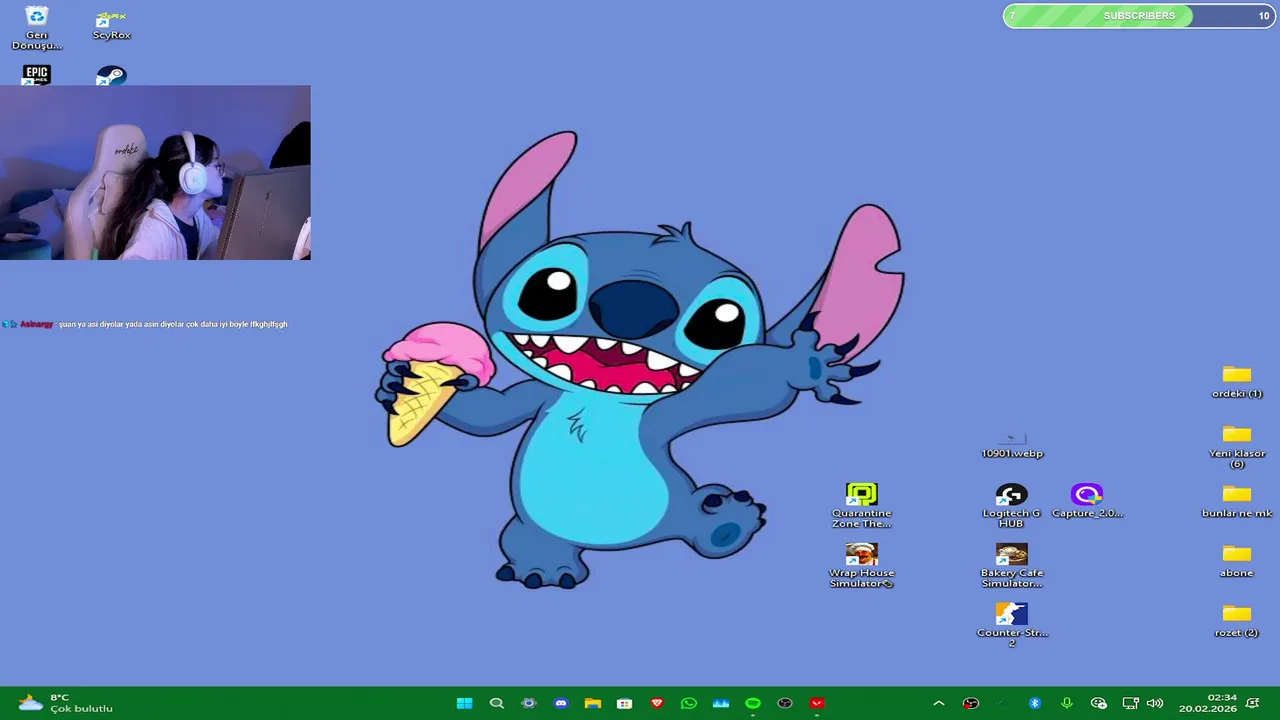Open File Explorer from the taskbar
Screen dimensions: 1280x720
pyautogui.click(x=593, y=703)
